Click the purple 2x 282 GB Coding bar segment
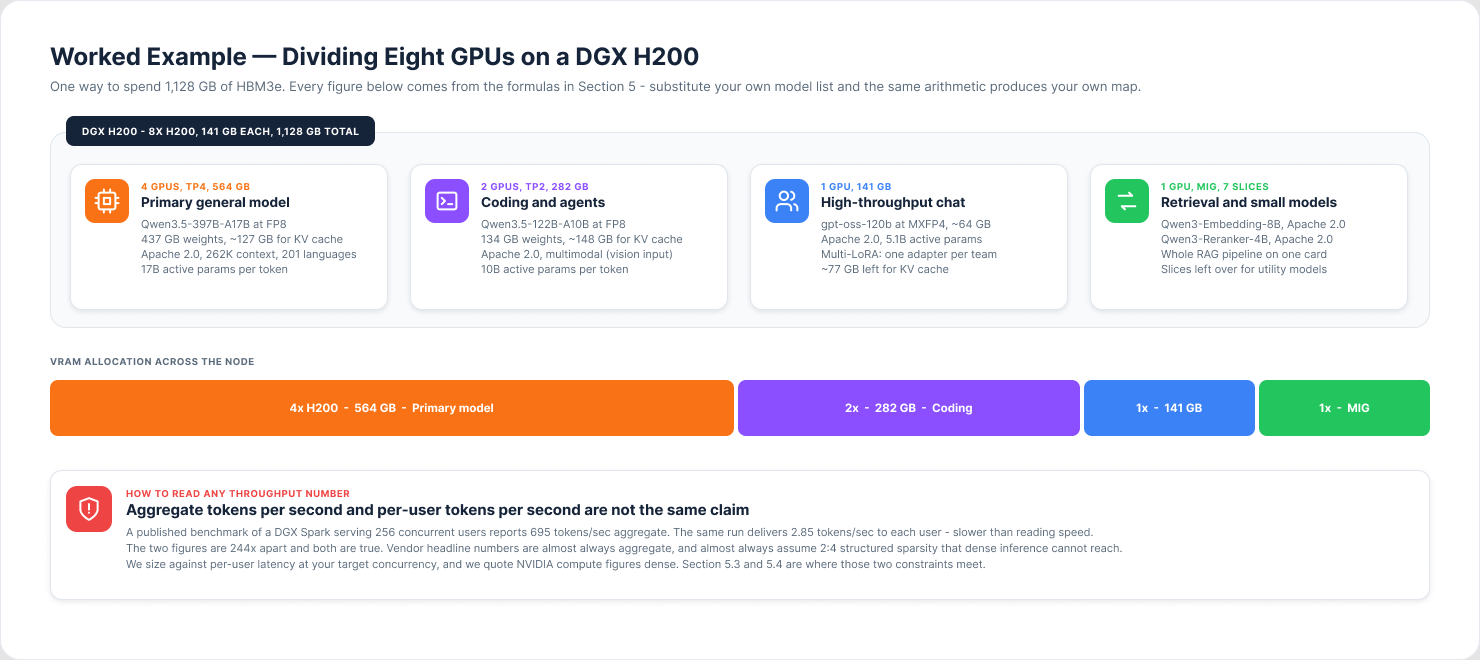This screenshot has width=1480, height=660. pos(909,408)
